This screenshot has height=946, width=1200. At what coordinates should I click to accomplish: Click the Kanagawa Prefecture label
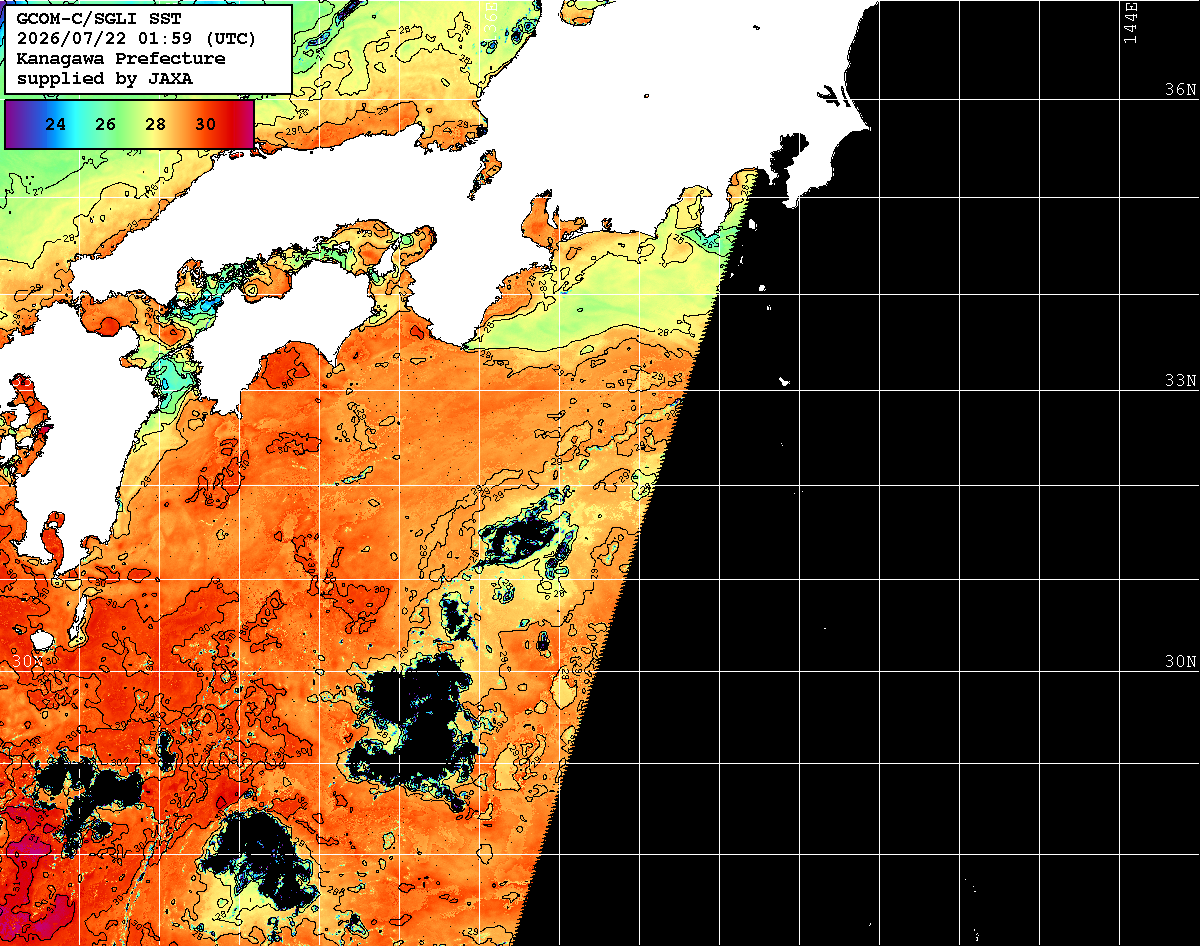(120, 59)
